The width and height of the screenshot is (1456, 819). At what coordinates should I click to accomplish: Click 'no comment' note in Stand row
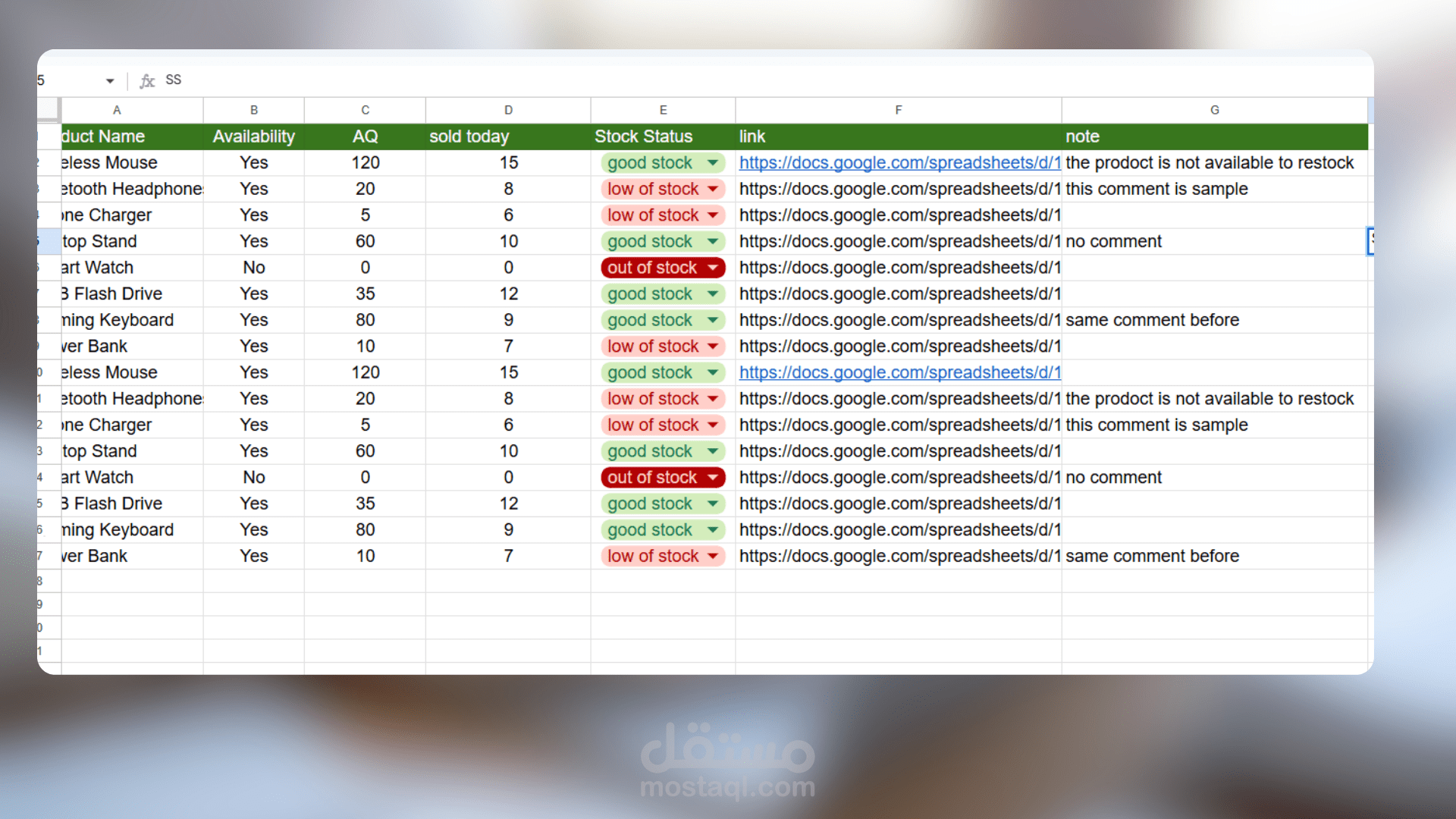pos(1113,242)
